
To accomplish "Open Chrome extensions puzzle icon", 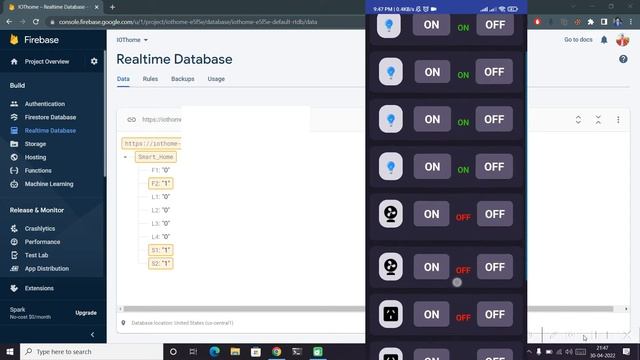I will click(590, 22).
